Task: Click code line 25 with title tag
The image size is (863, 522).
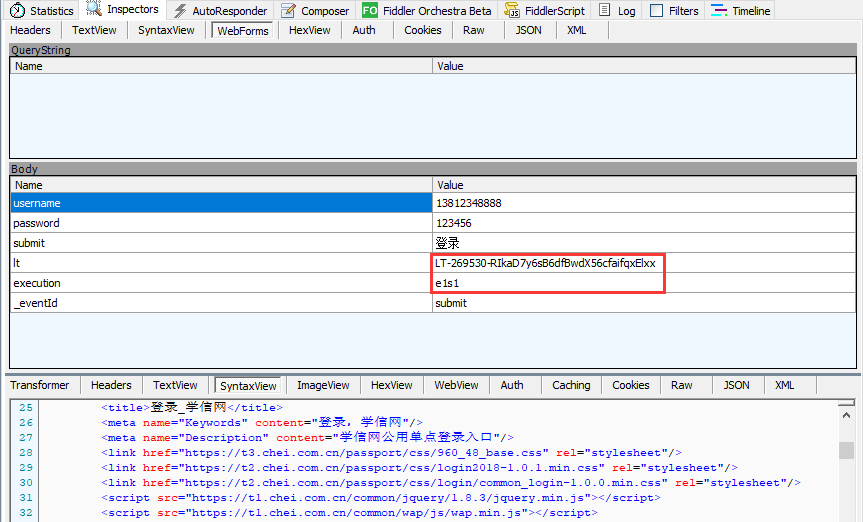Action: click(192, 407)
